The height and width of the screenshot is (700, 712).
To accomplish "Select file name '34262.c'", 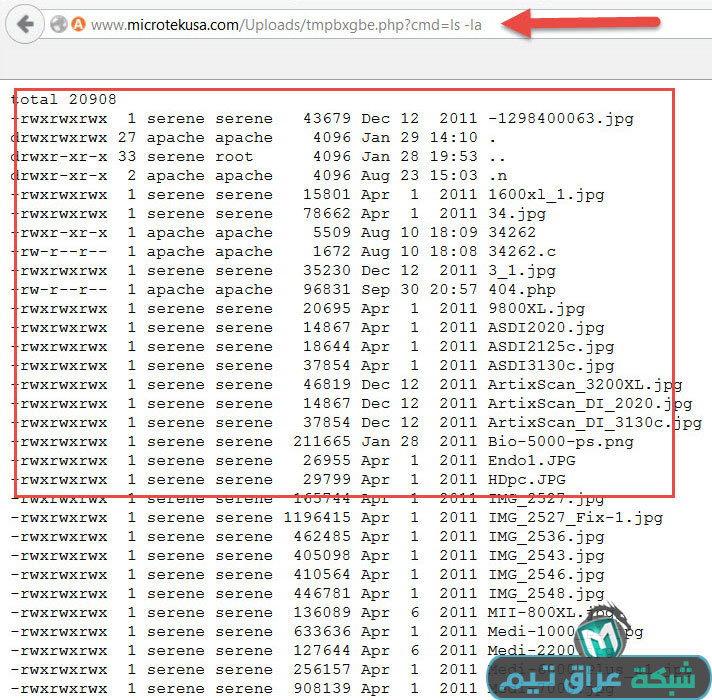I will click(522, 251).
